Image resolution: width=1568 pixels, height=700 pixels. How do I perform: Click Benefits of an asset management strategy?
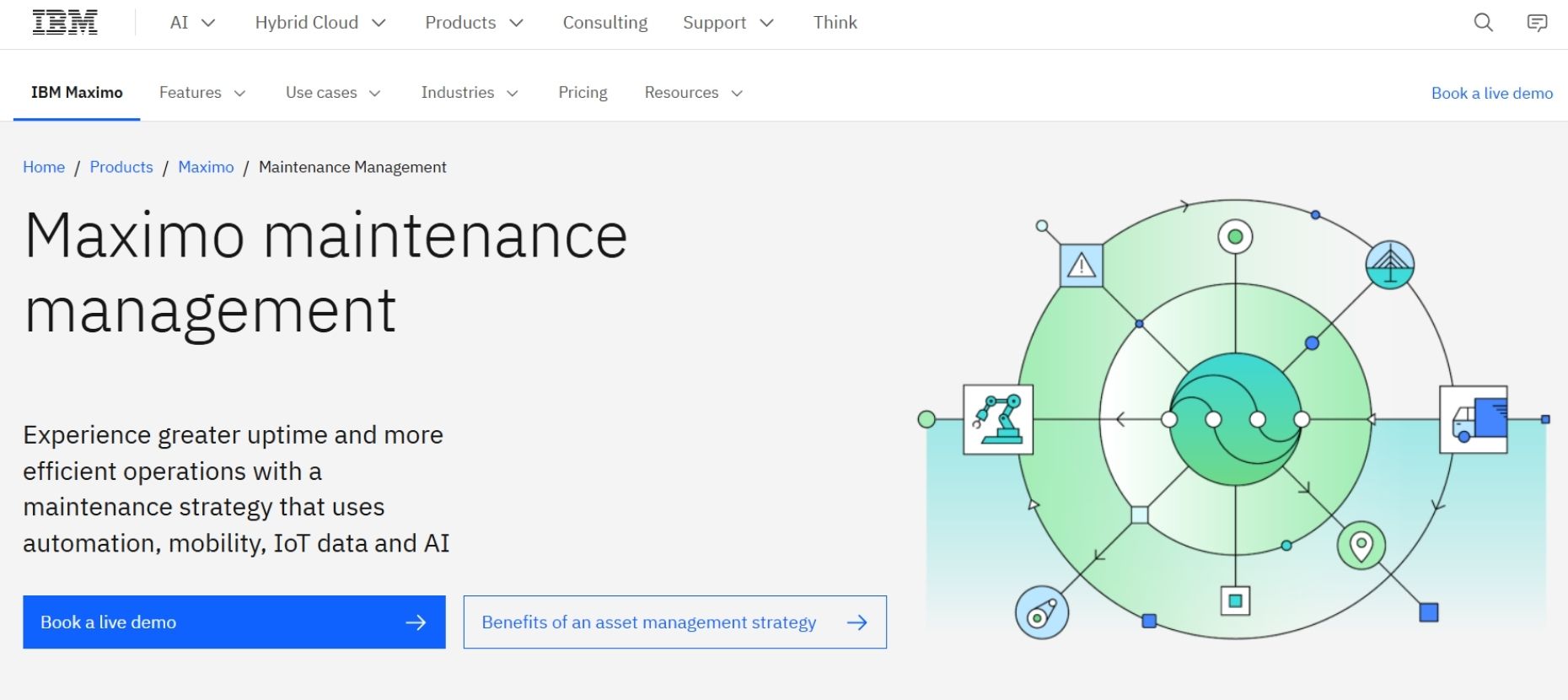coord(675,622)
